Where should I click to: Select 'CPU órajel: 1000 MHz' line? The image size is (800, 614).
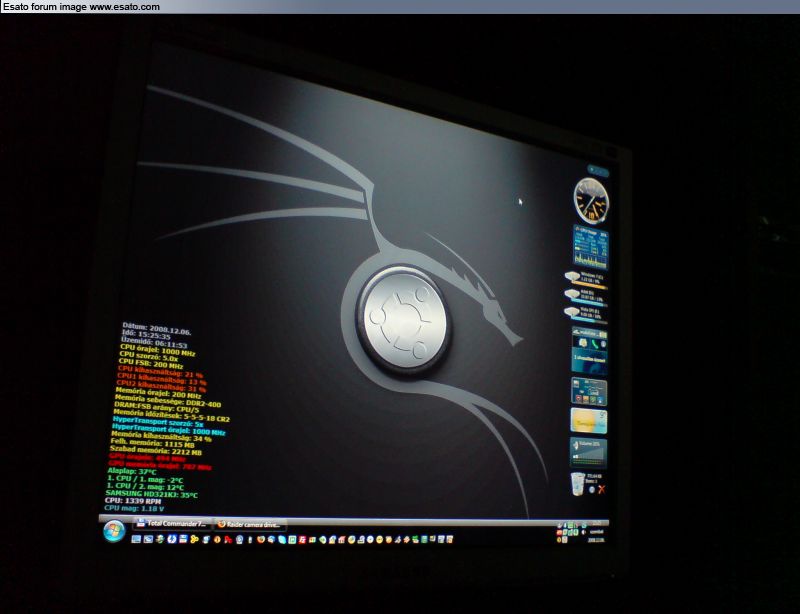(x=158, y=350)
